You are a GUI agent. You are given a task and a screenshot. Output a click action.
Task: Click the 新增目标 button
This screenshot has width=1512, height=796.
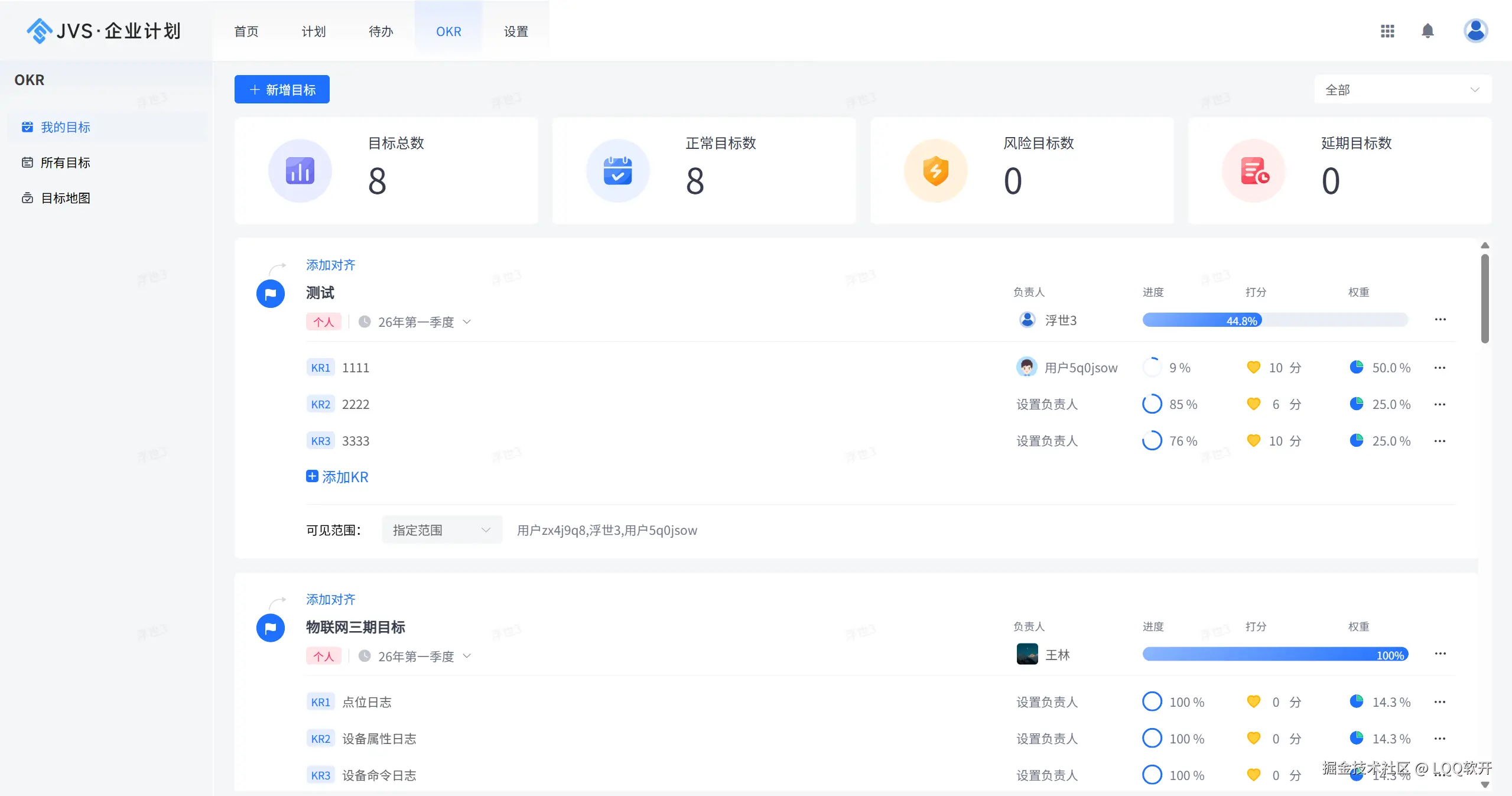click(x=282, y=90)
